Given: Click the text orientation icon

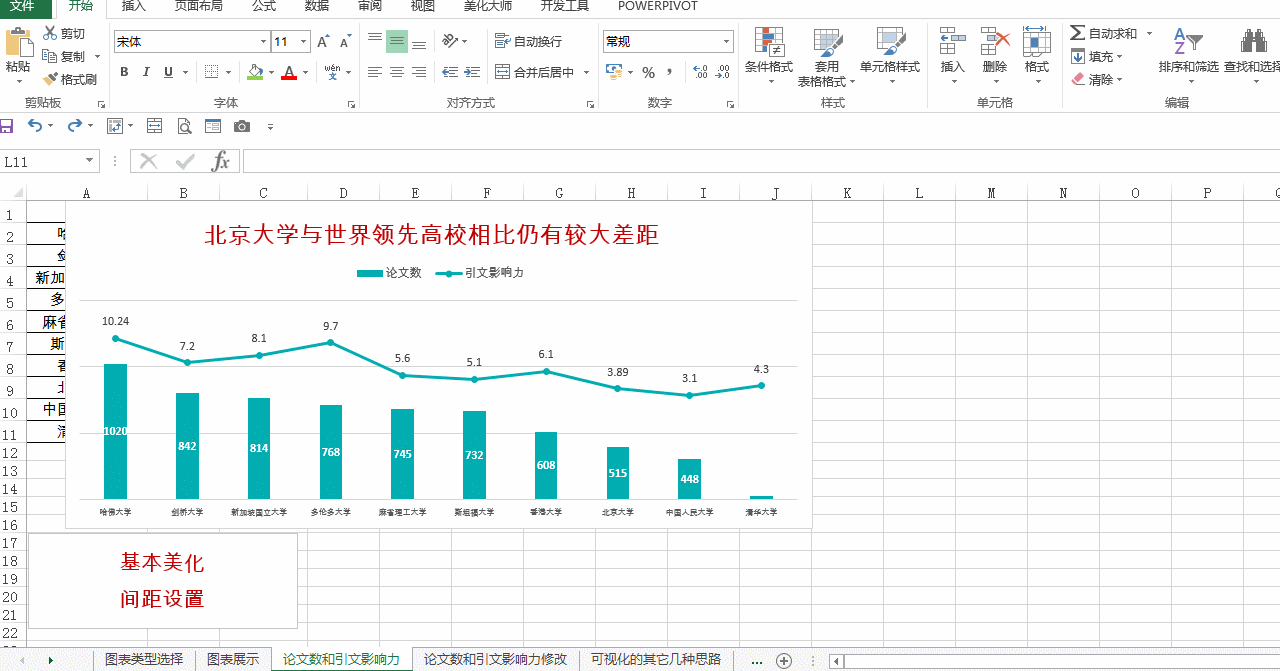Looking at the screenshot, I should [450, 41].
